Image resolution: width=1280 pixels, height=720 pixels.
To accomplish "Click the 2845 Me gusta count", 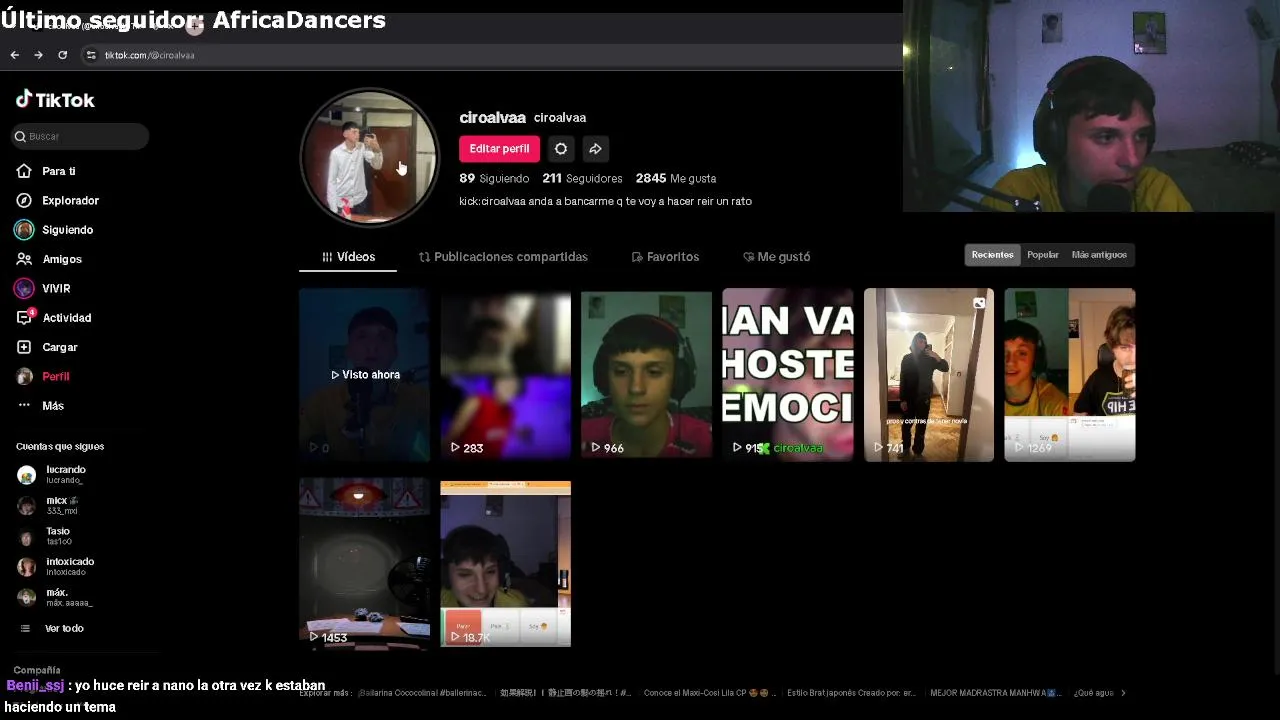I will 676,178.
